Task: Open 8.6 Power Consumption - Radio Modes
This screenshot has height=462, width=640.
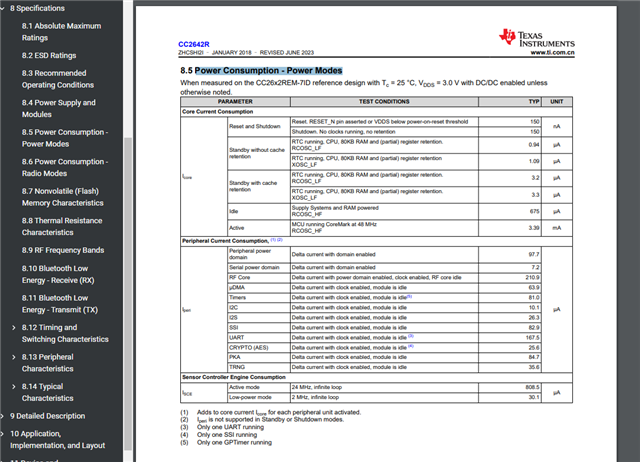Action: [x=65, y=167]
